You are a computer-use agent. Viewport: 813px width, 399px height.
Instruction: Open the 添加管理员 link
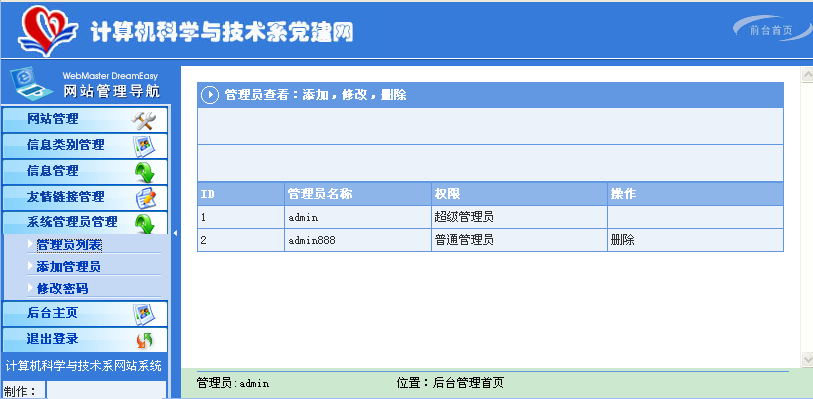click(68, 267)
